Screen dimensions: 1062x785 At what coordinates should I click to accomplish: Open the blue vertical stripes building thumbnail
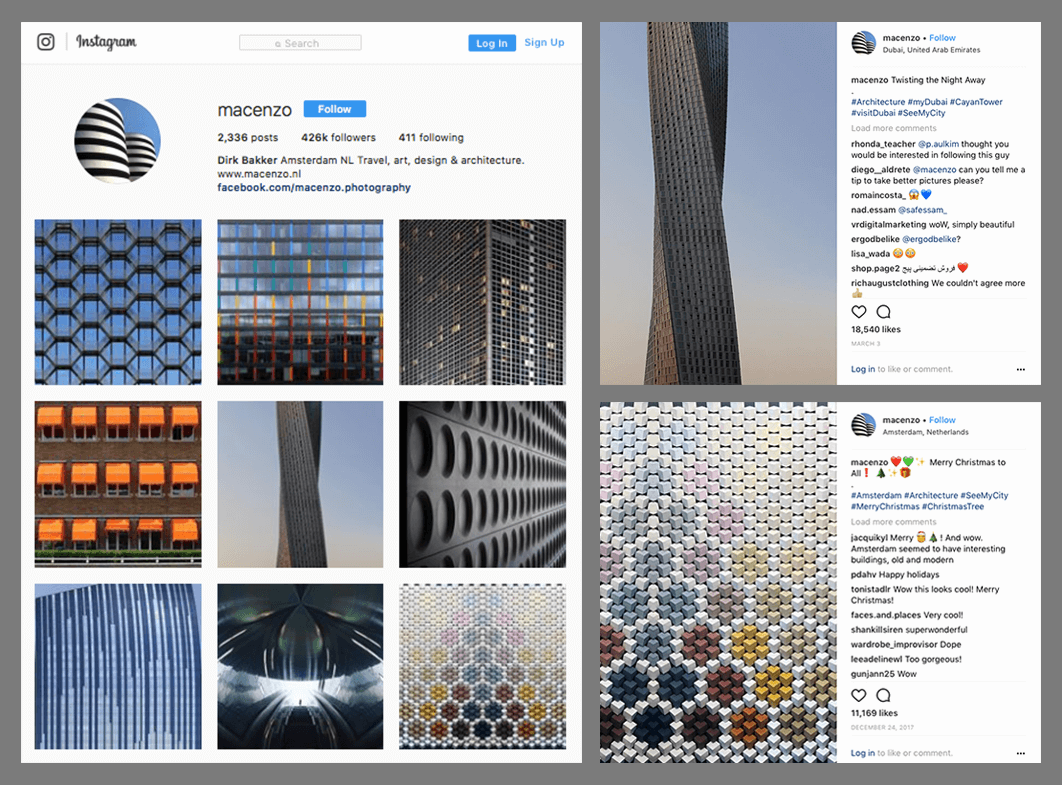click(118, 666)
